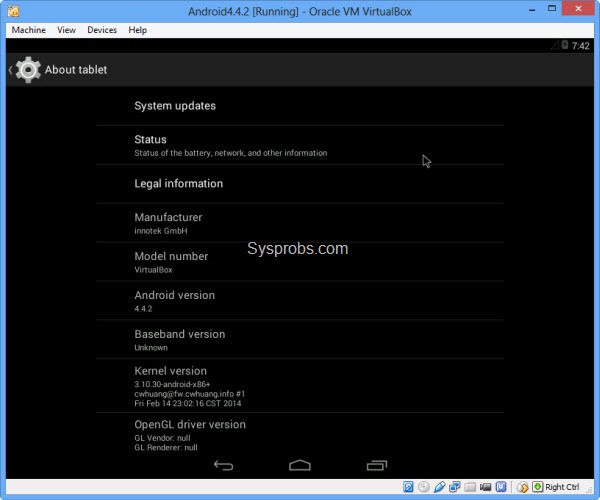Maximize the VirtualBox window
The height and width of the screenshot is (500, 600).
point(551,9)
